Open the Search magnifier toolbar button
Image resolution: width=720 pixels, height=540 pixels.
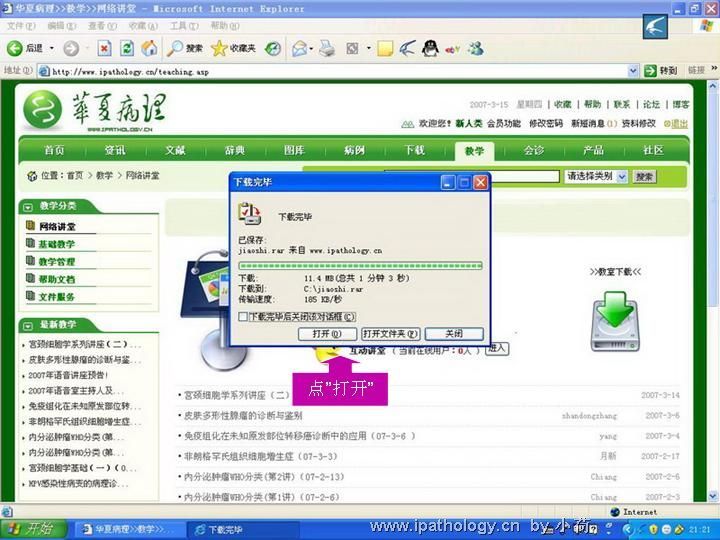185,48
